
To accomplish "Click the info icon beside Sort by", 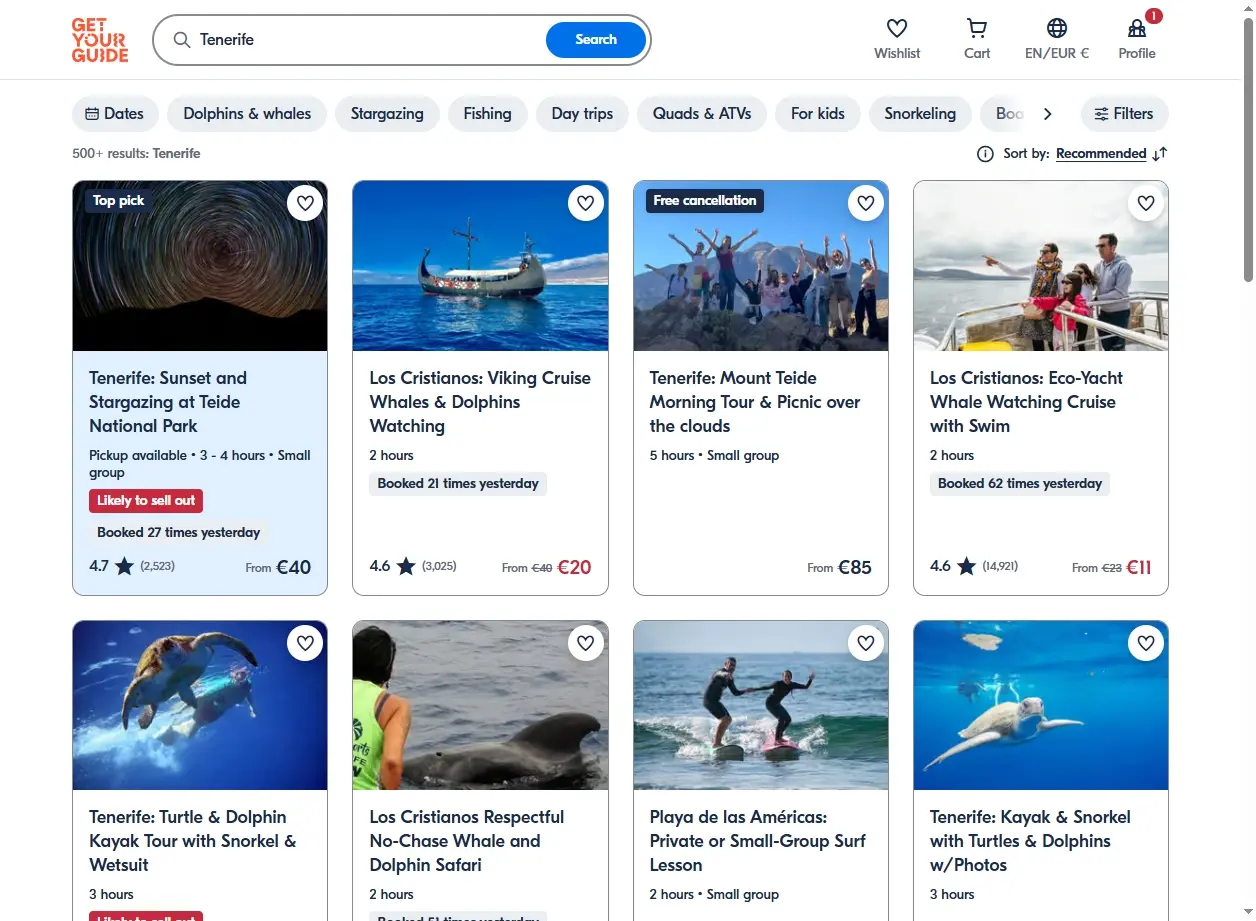I will click(985, 154).
